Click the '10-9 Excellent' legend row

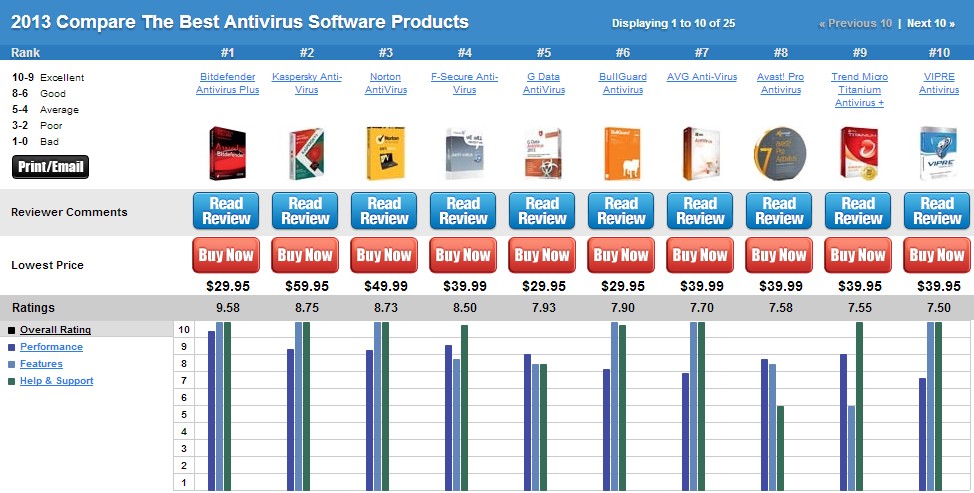coord(48,78)
